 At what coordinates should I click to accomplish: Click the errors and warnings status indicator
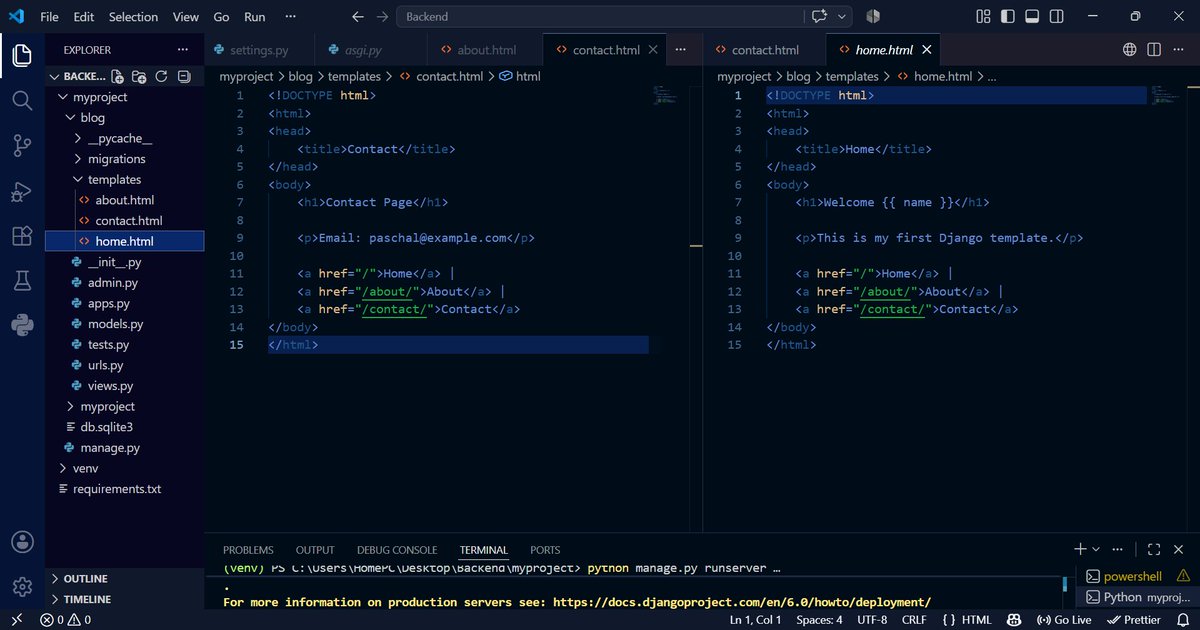coord(66,620)
